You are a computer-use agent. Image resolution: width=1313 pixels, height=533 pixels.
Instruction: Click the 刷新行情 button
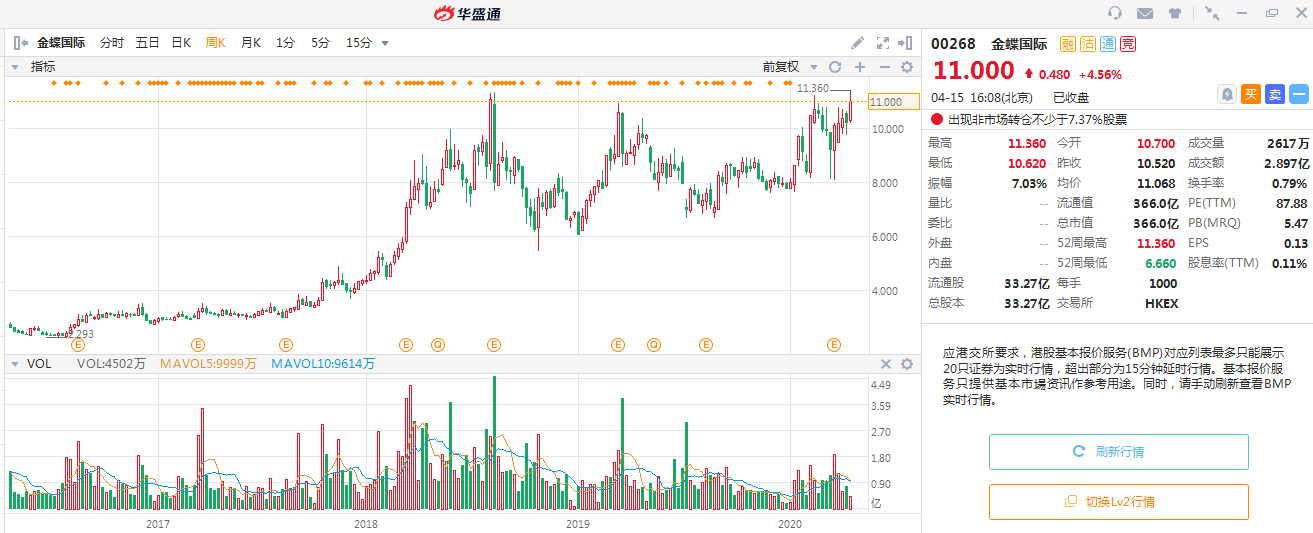point(1118,452)
